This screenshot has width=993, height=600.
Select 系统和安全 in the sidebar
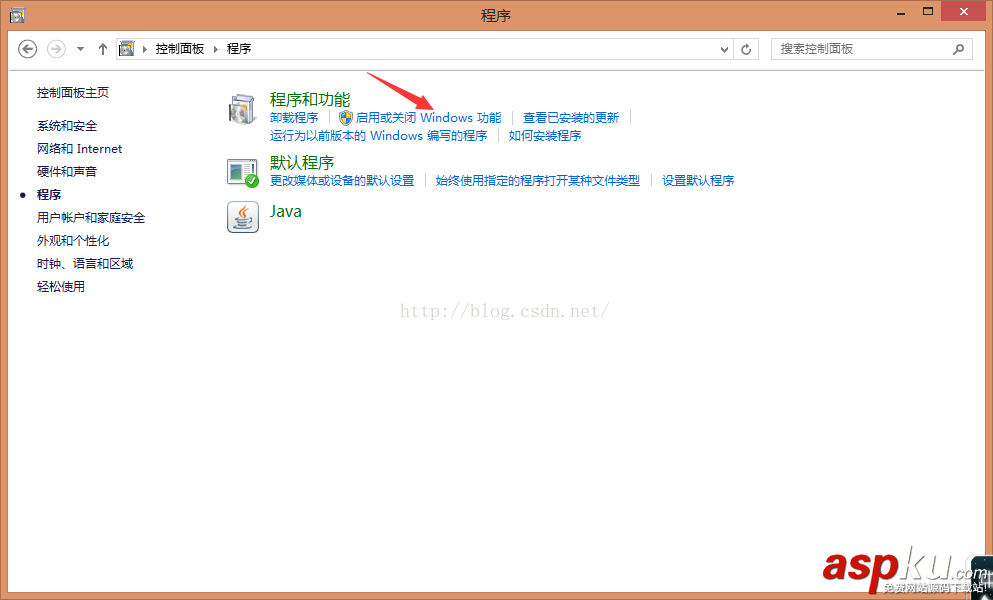(66, 125)
